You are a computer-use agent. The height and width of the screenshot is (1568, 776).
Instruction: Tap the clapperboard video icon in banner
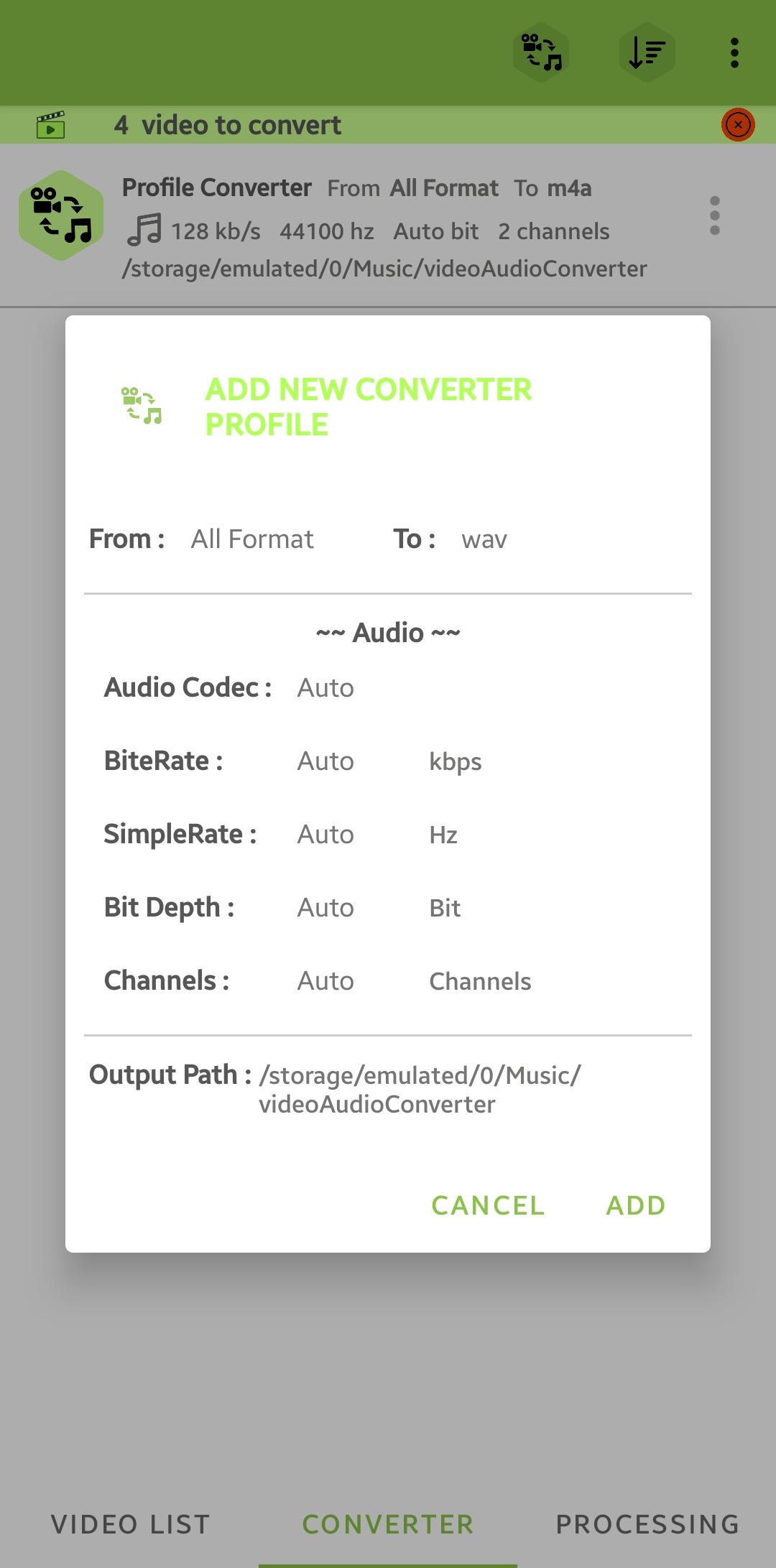[50, 125]
